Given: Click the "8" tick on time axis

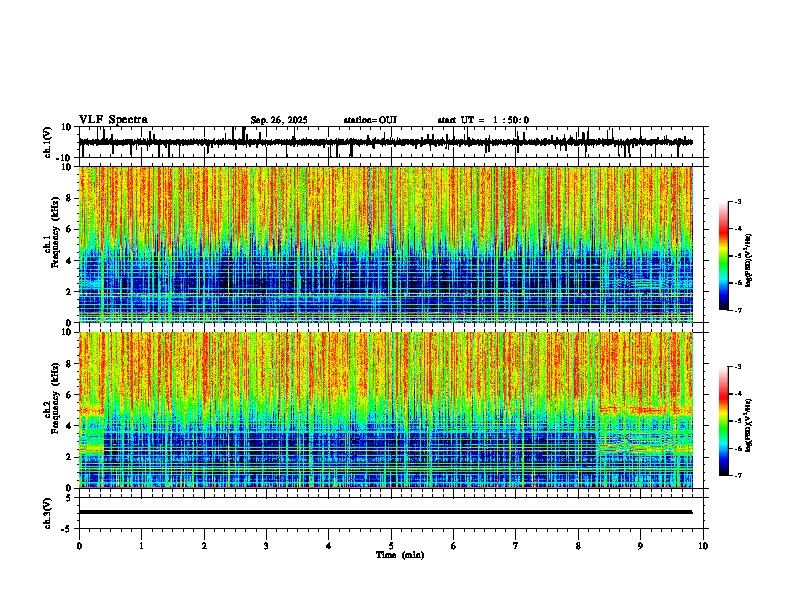Looking at the screenshot, I should [x=578, y=546].
